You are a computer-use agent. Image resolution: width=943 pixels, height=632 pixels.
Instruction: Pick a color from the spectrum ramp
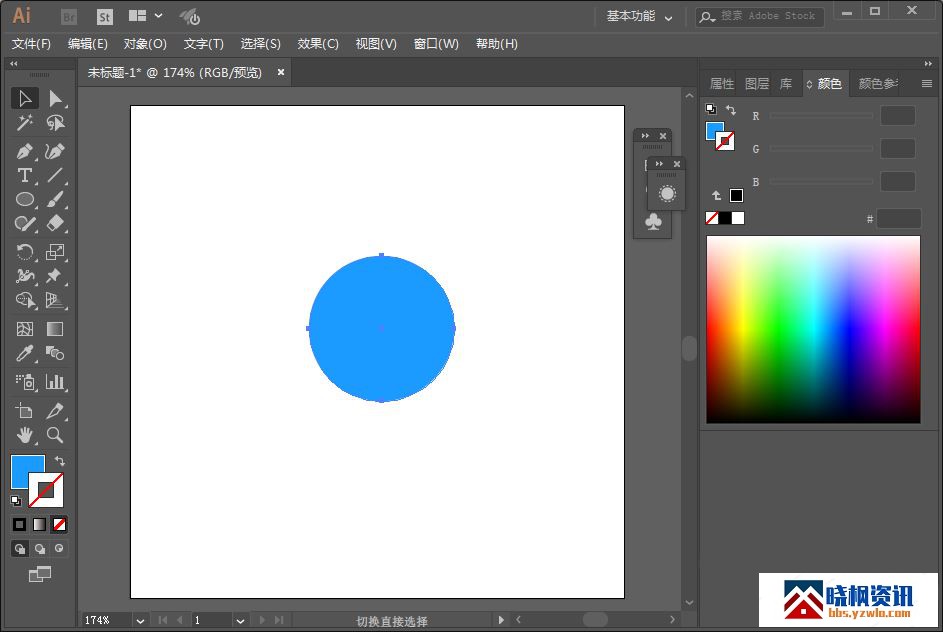point(812,328)
